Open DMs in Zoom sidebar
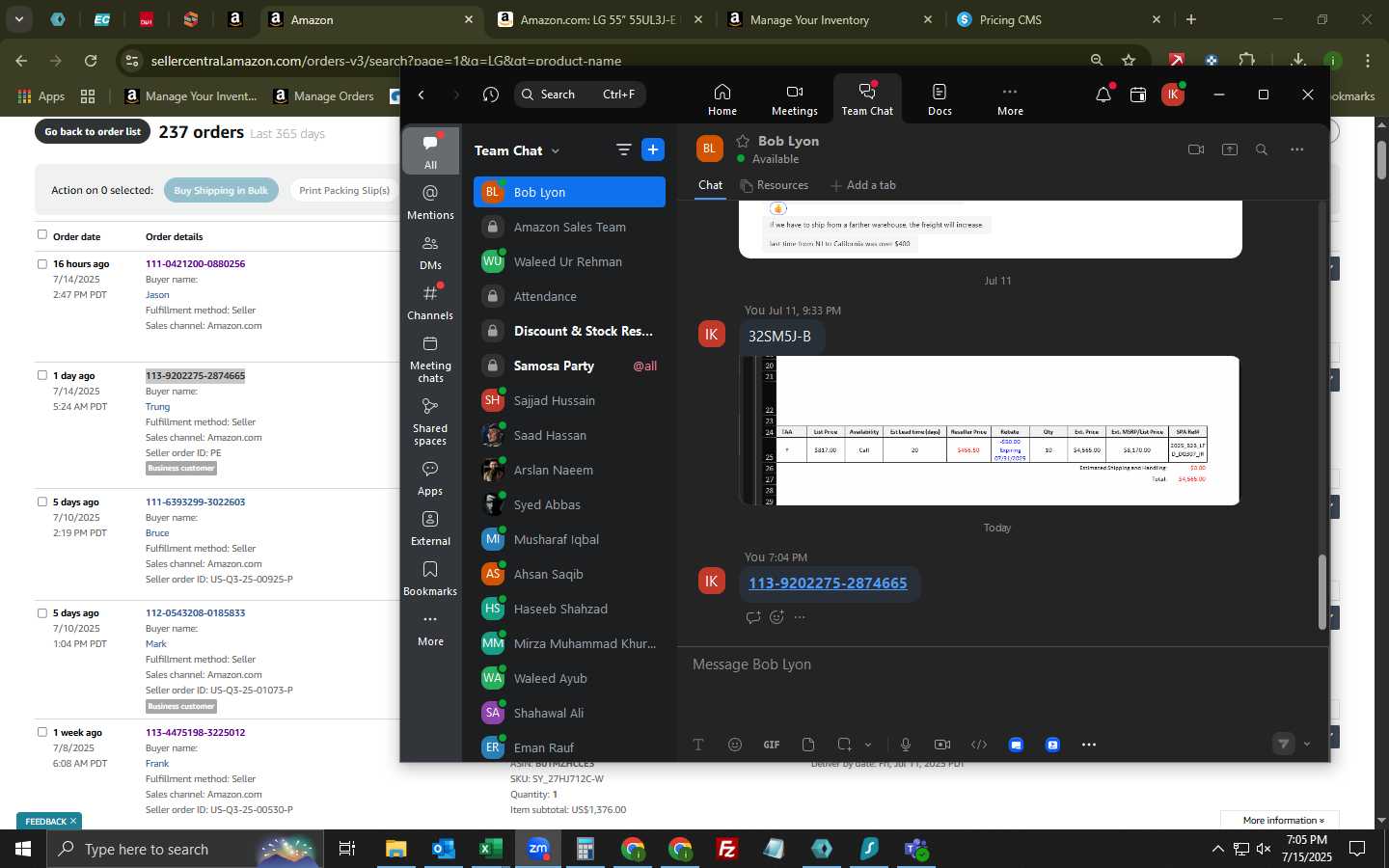Image resolution: width=1389 pixels, height=868 pixels. (430, 252)
